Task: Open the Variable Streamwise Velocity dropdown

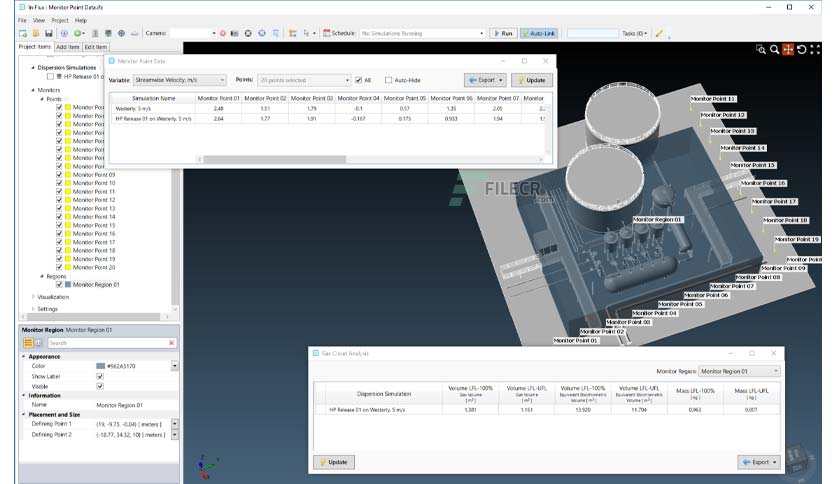Action: 180,80
